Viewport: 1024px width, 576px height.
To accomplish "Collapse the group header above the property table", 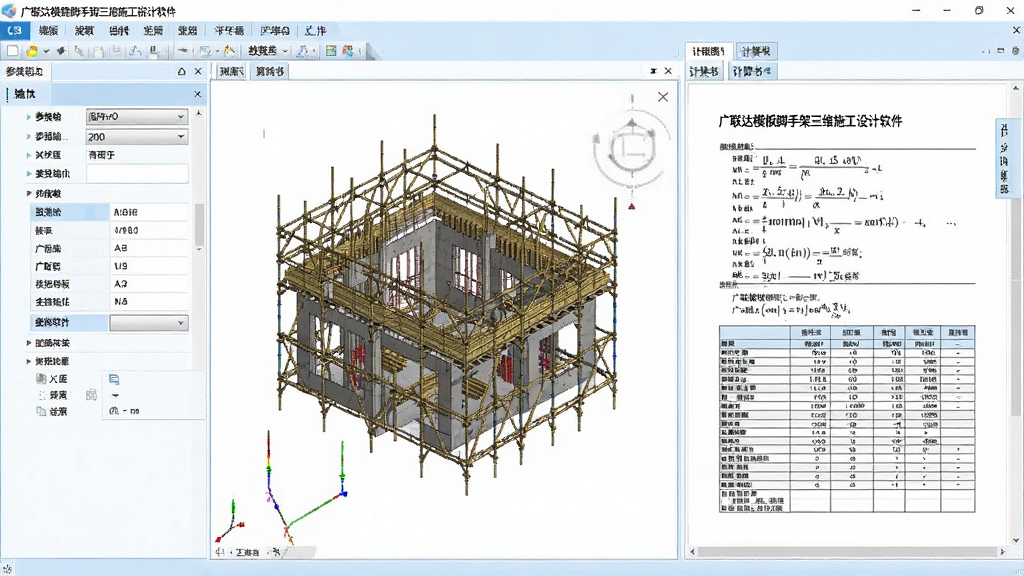I will pos(29,193).
